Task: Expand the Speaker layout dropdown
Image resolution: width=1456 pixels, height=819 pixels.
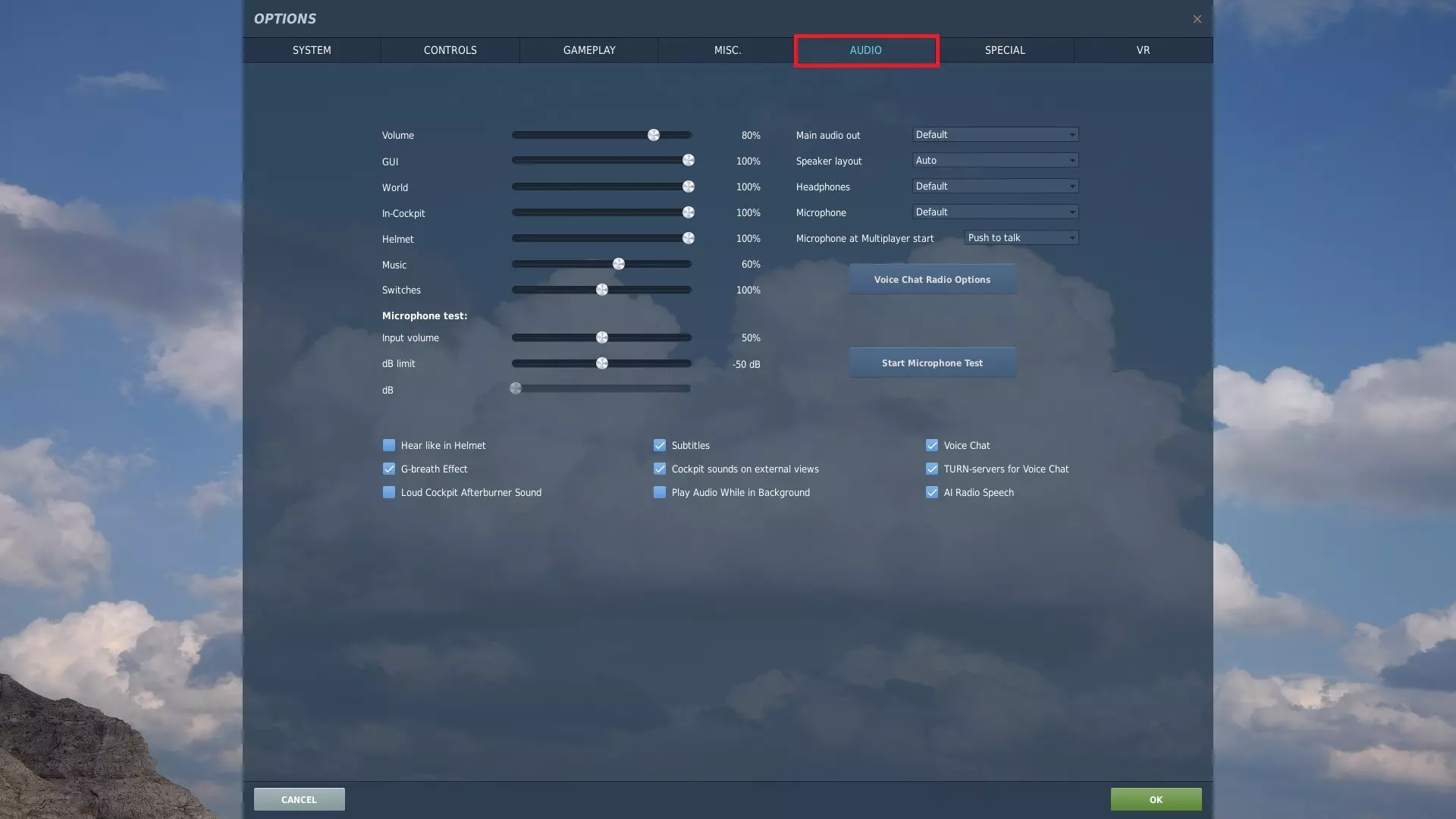Action: (x=995, y=161)
